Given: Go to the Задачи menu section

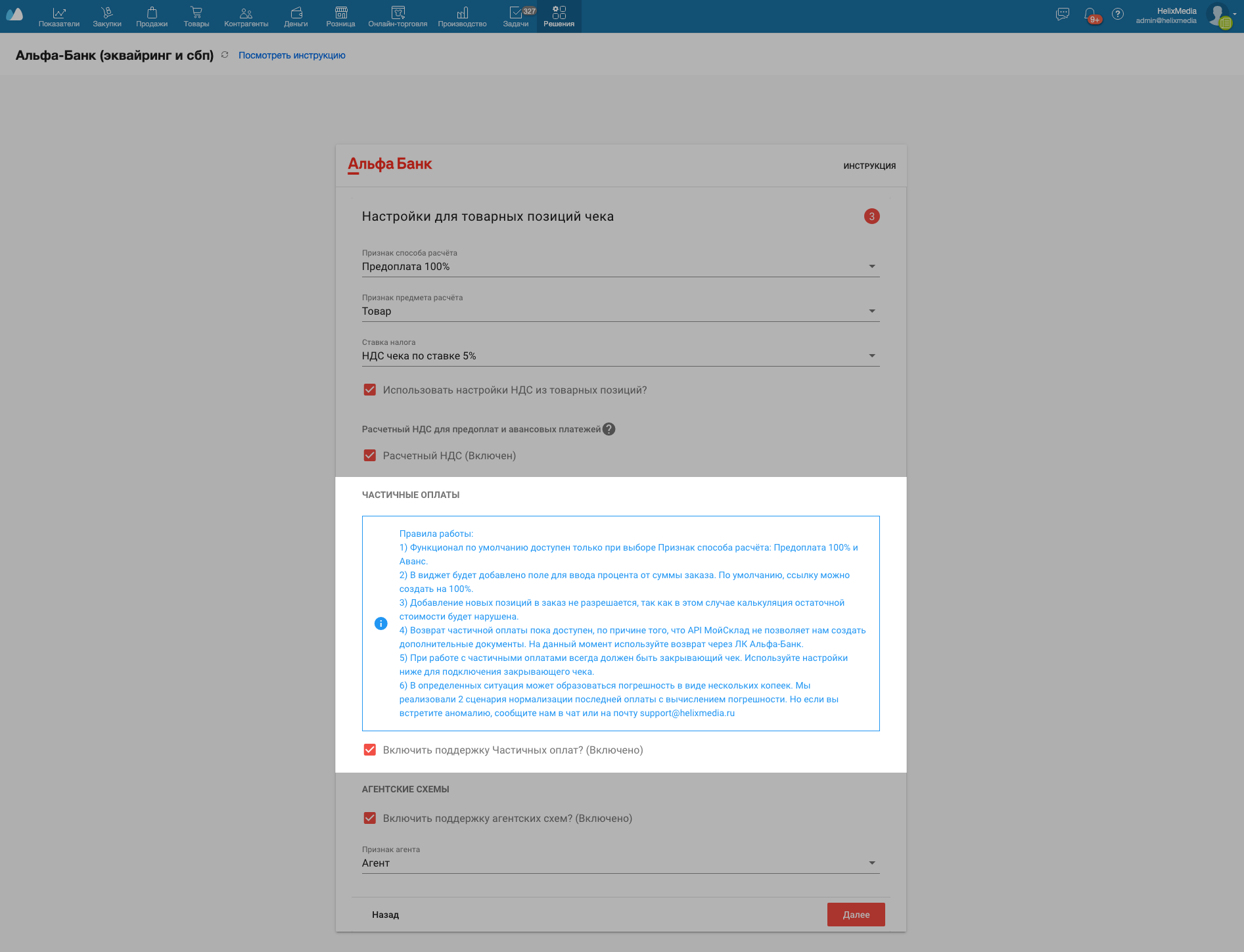Looking at the screenshot, I should point(516,16).
